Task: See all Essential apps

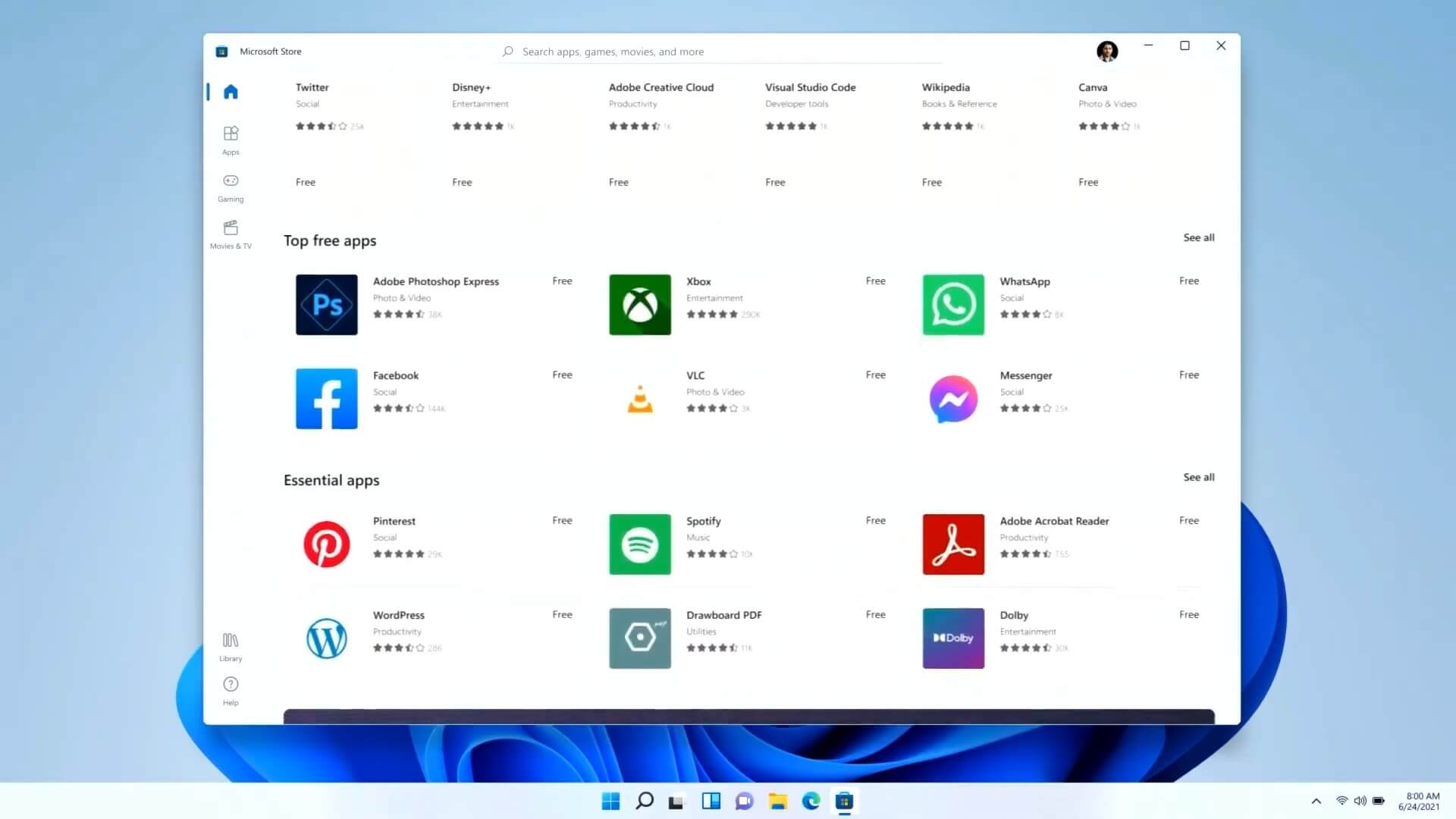Action: pos(1198,477)
